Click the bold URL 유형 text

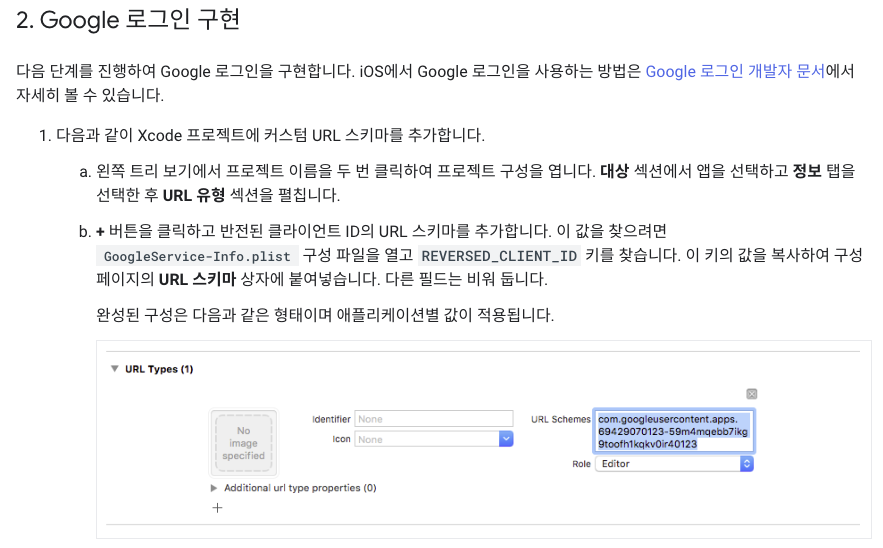194,195
